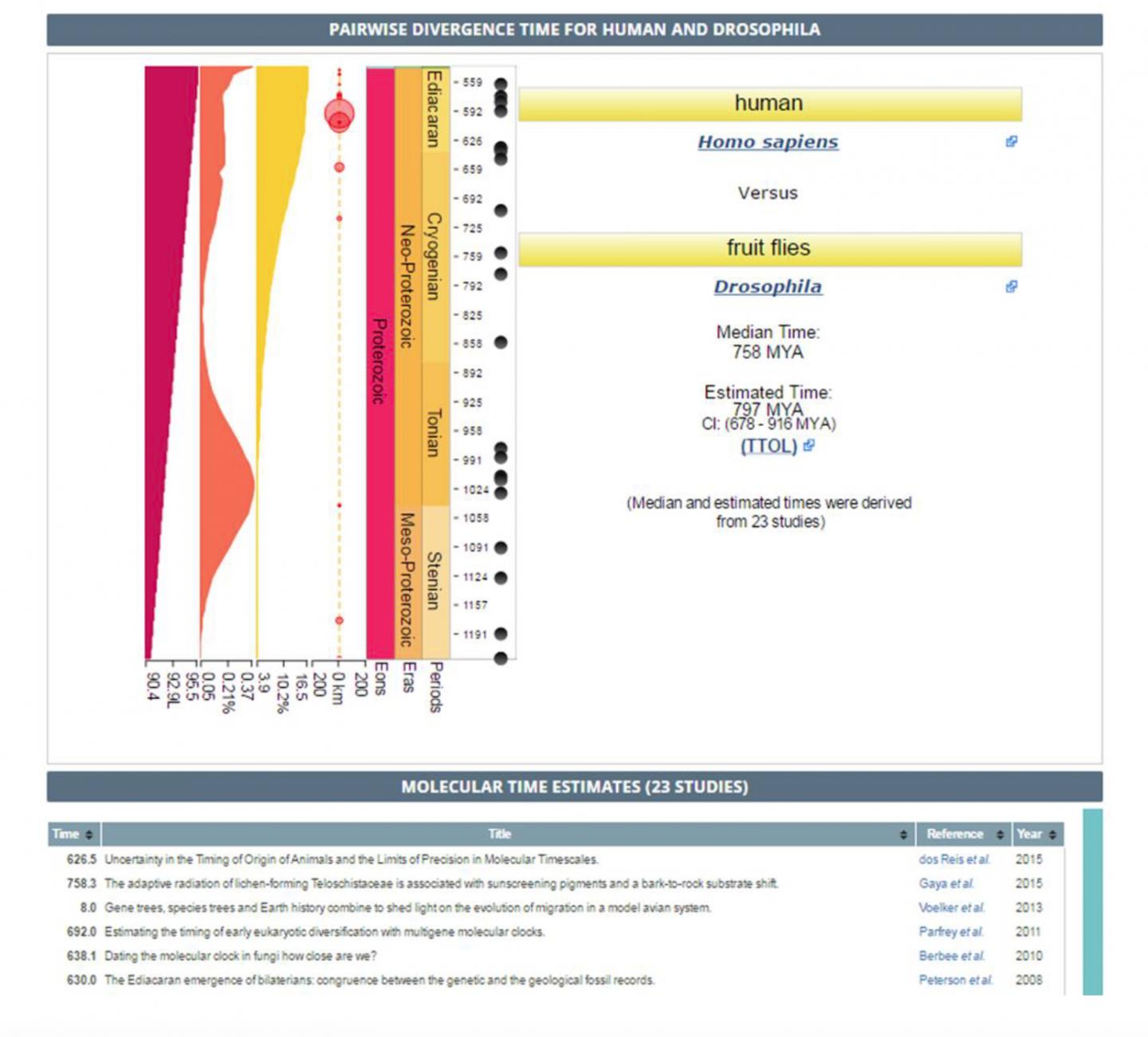Click external link icon beside Homo sapiens
This screenshot has height=1037, width=1148.
point(1011,143)
